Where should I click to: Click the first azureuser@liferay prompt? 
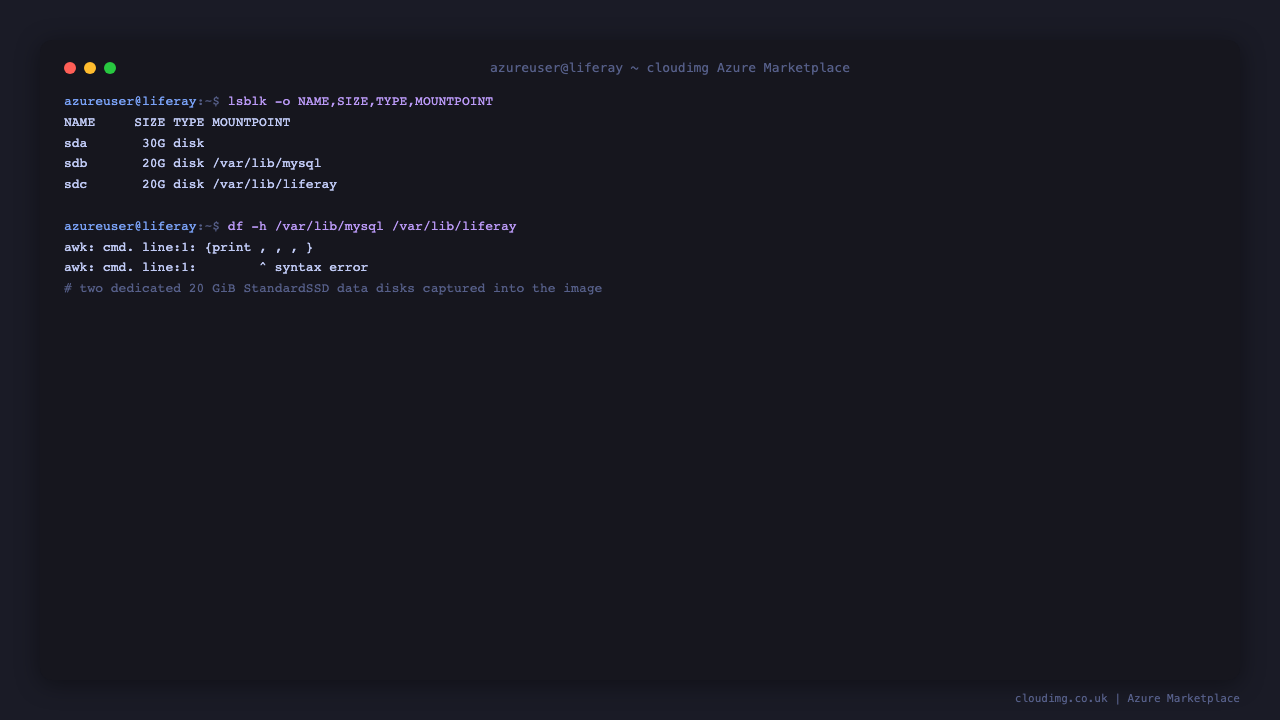pos(142,102)
